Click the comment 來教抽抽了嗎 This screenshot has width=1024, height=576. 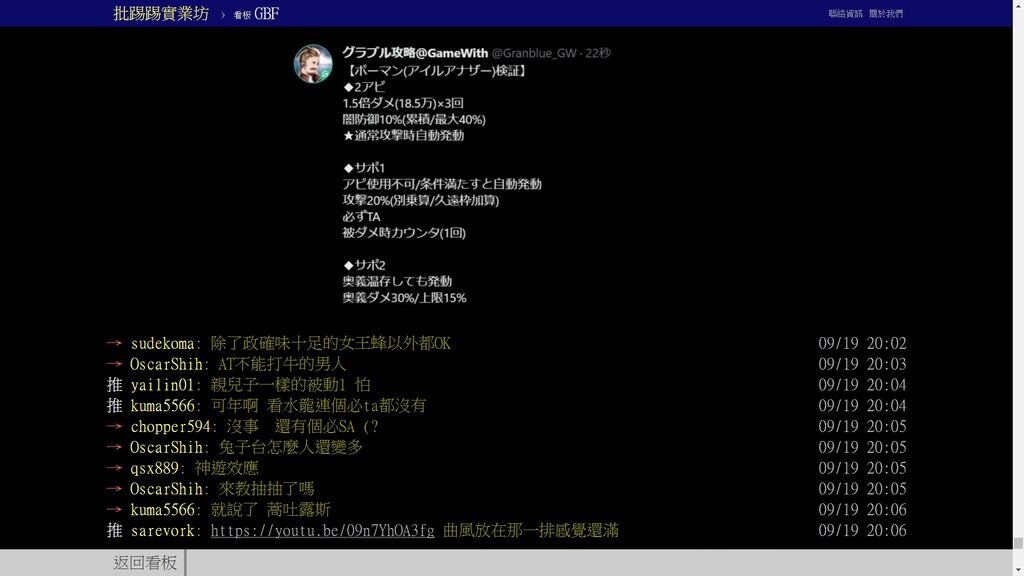266,489
